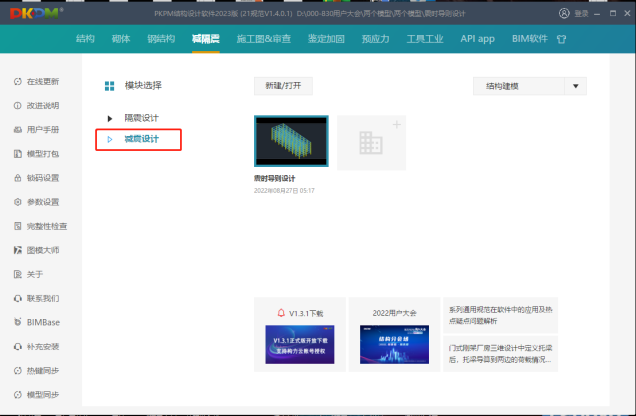Click the 完整性检查 icon
The image size is (636, 416).
click(x=17, y=226)
